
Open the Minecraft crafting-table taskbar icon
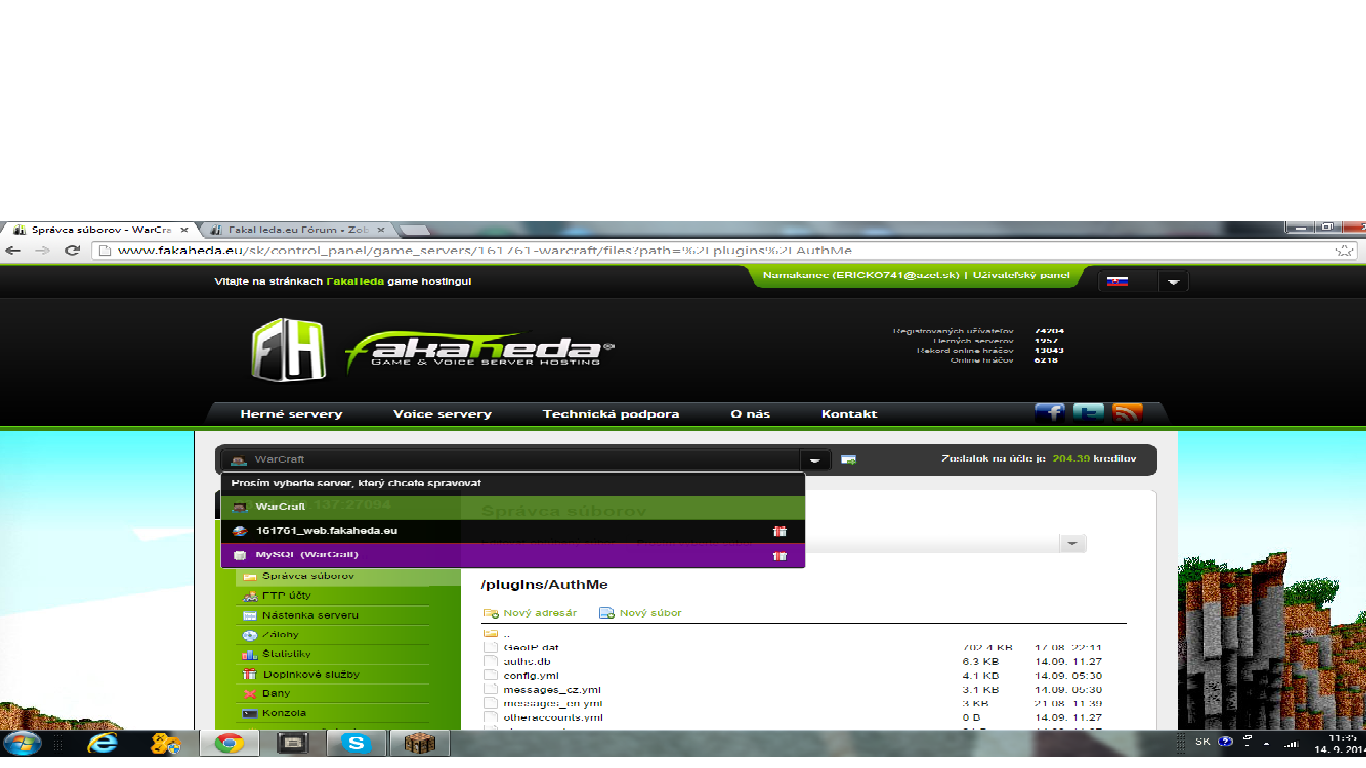point(418,743)
